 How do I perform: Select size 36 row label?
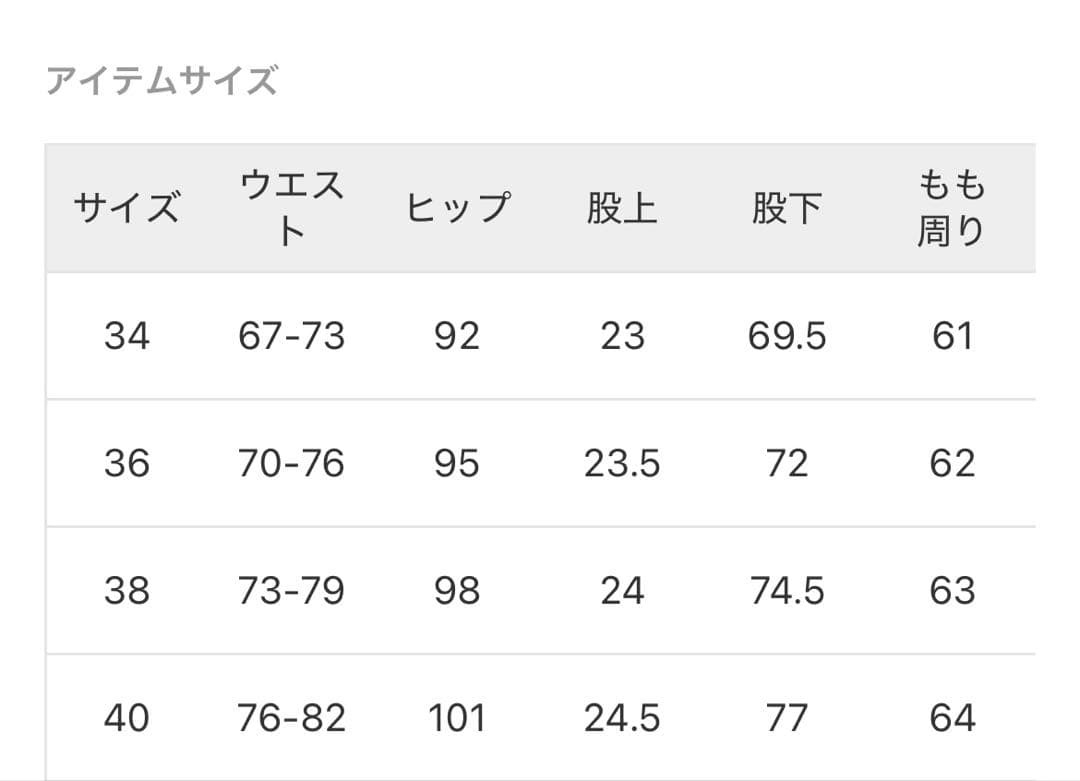tap(127, 463)
